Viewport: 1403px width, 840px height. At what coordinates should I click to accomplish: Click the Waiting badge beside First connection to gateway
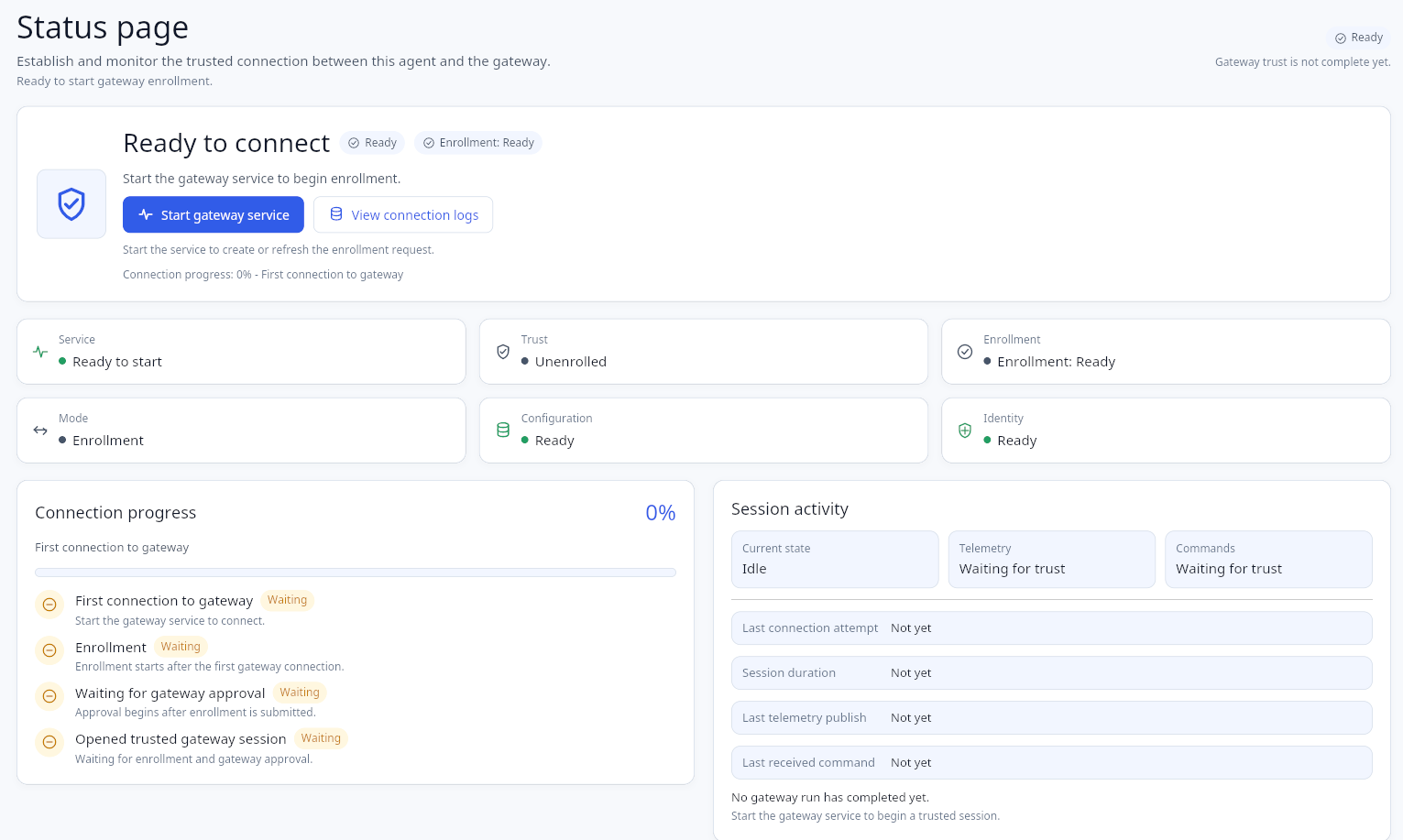pos(287,600)
